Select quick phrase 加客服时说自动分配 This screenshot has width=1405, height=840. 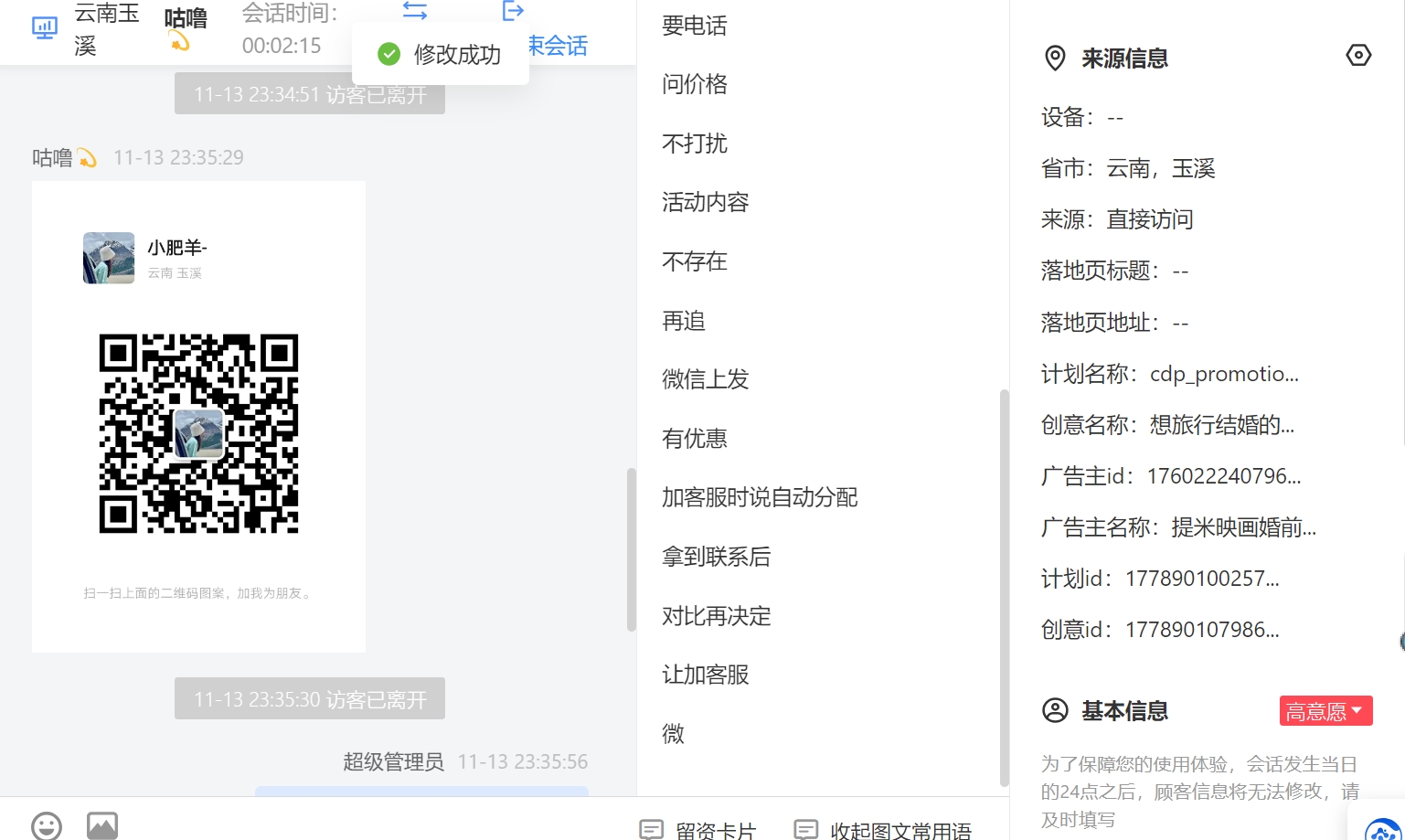[760, 497]
